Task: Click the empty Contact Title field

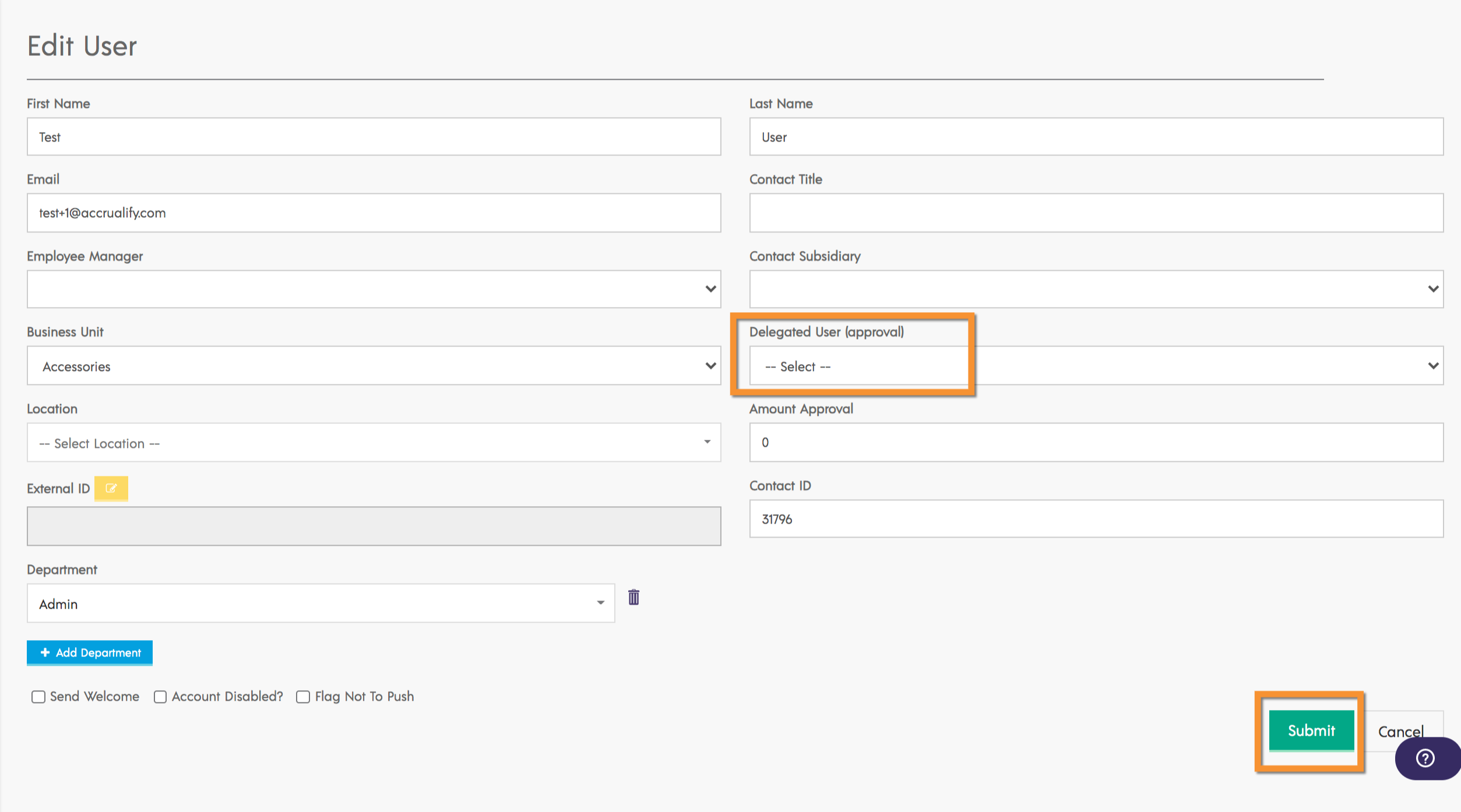Action: 1096,213
